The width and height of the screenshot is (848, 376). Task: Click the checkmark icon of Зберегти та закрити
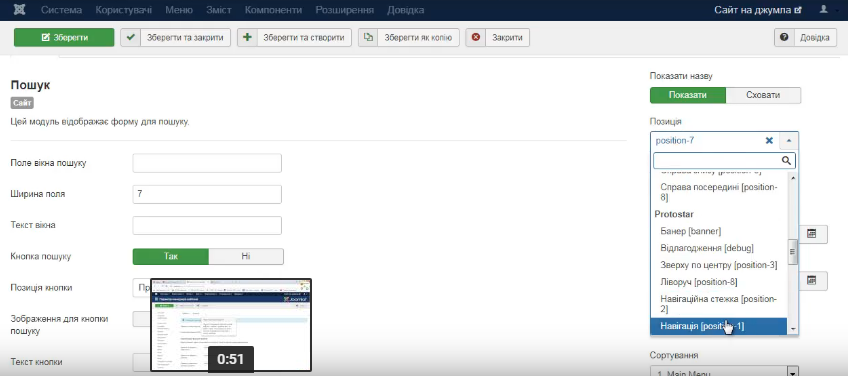[130, 37]
